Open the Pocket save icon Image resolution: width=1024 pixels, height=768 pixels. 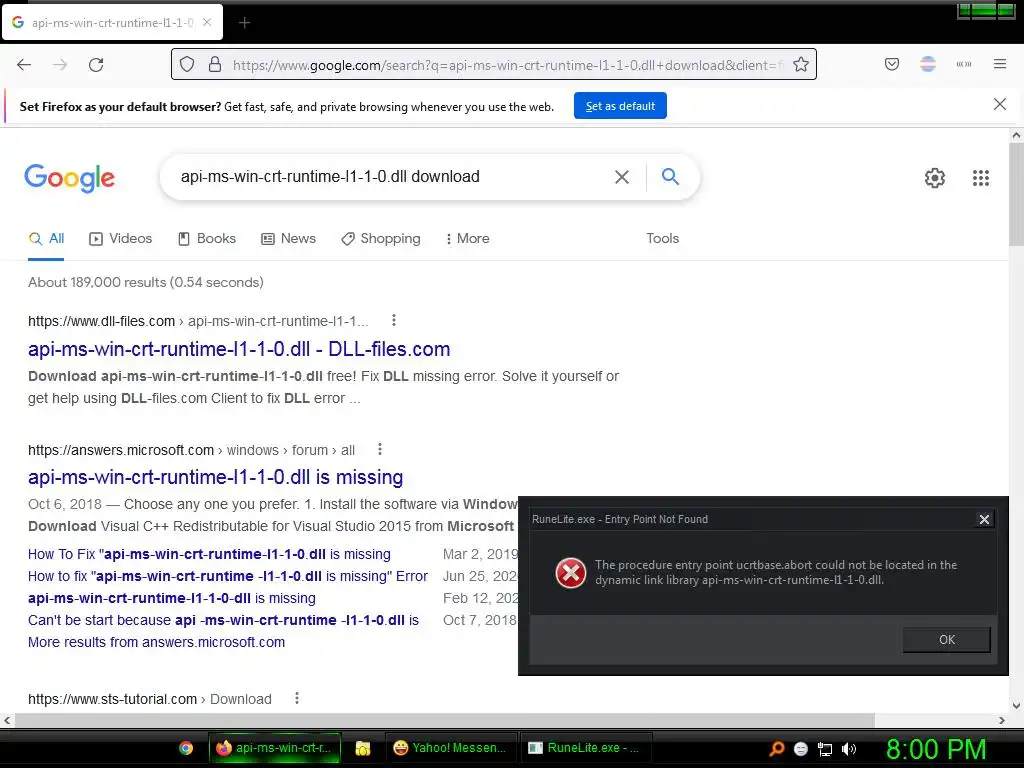click(x=892, y=64)
